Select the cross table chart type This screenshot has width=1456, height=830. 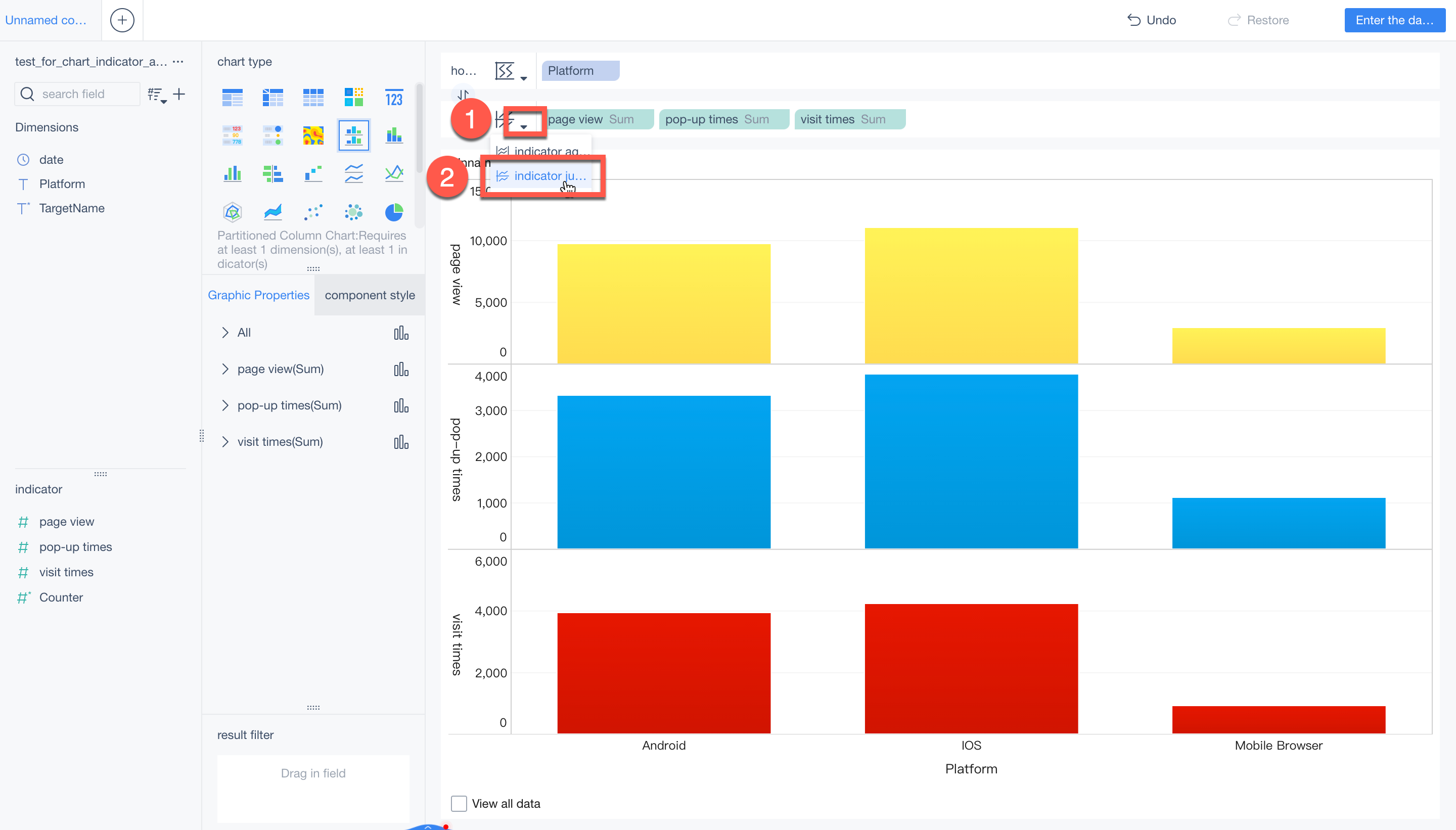[x=273, y=98]
